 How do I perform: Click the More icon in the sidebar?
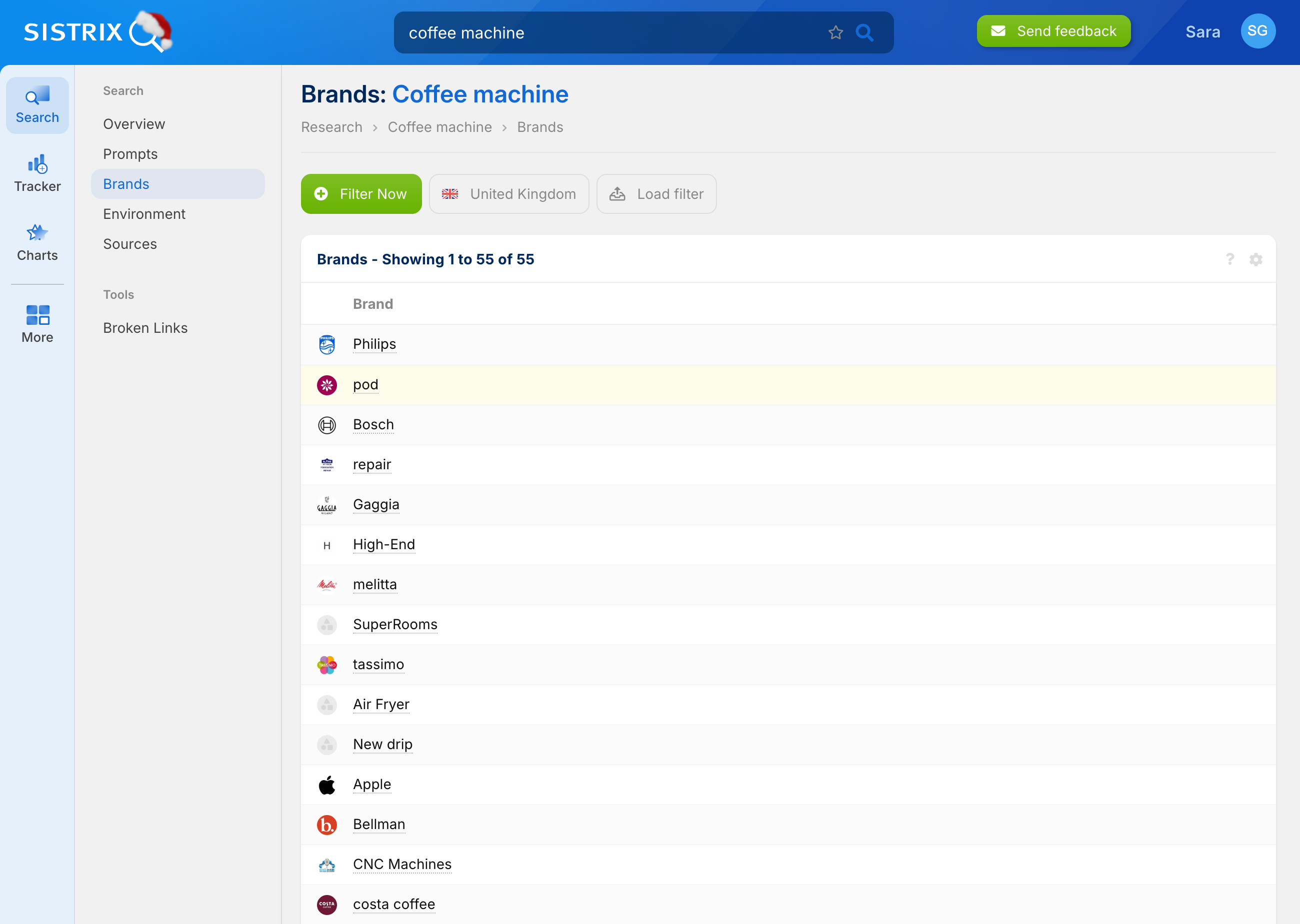click(x=37, y=323)
